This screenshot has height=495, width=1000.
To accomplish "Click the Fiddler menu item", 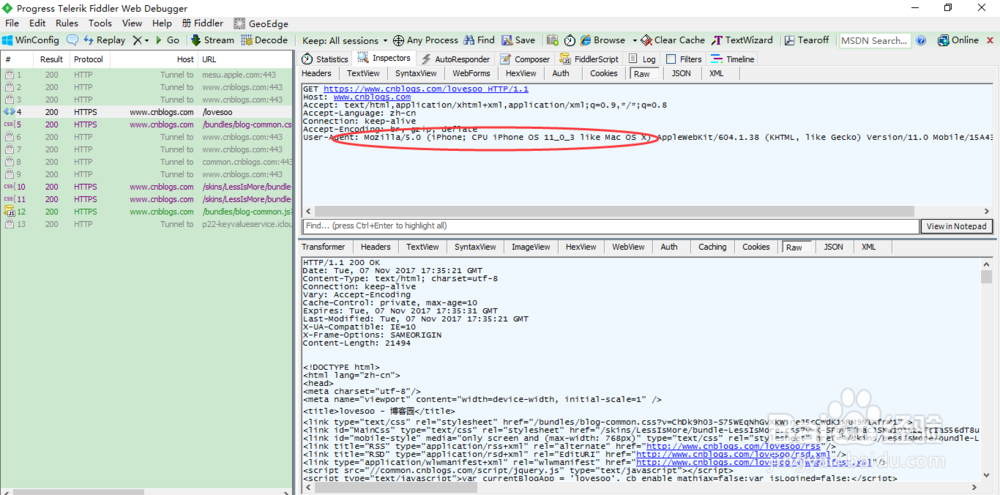I will pyautogui.click(x=203, y=23).
